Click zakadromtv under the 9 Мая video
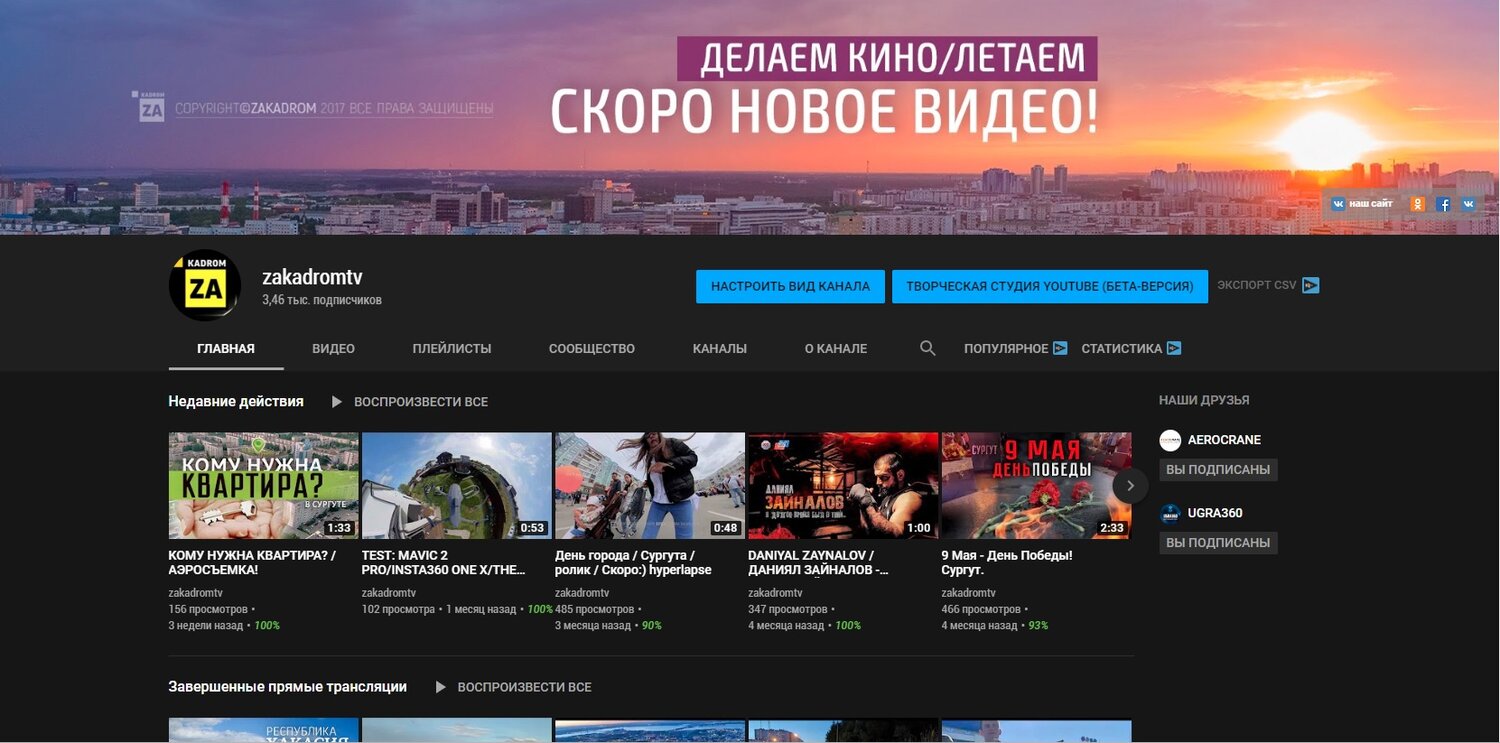Viewport: 1500px width, 743px height. (x=968, y=593)
